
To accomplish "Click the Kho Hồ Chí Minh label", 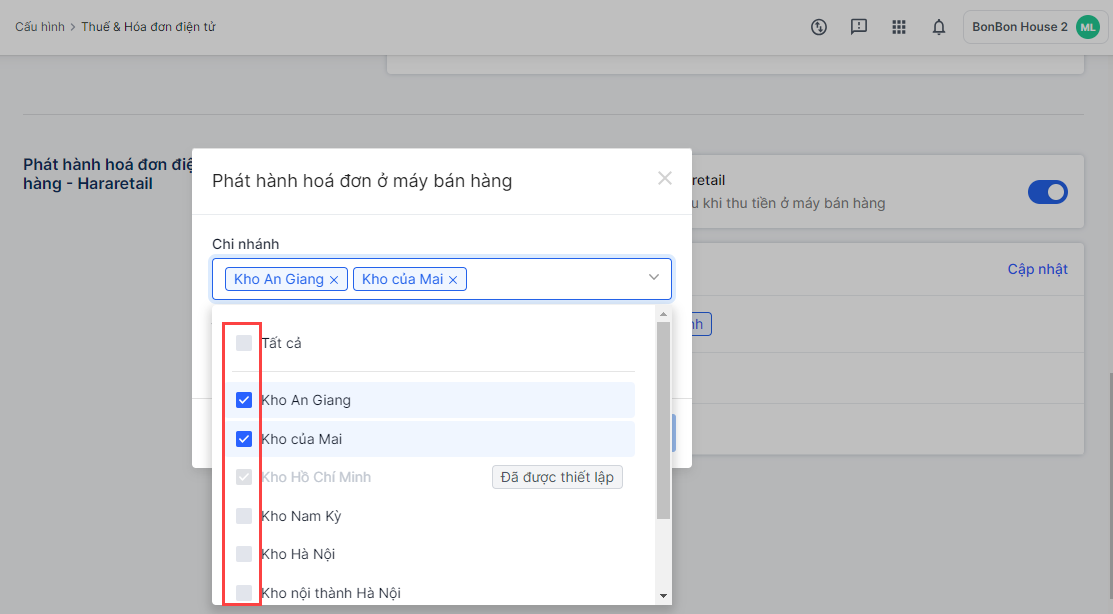I will click(x=316, y=477).
